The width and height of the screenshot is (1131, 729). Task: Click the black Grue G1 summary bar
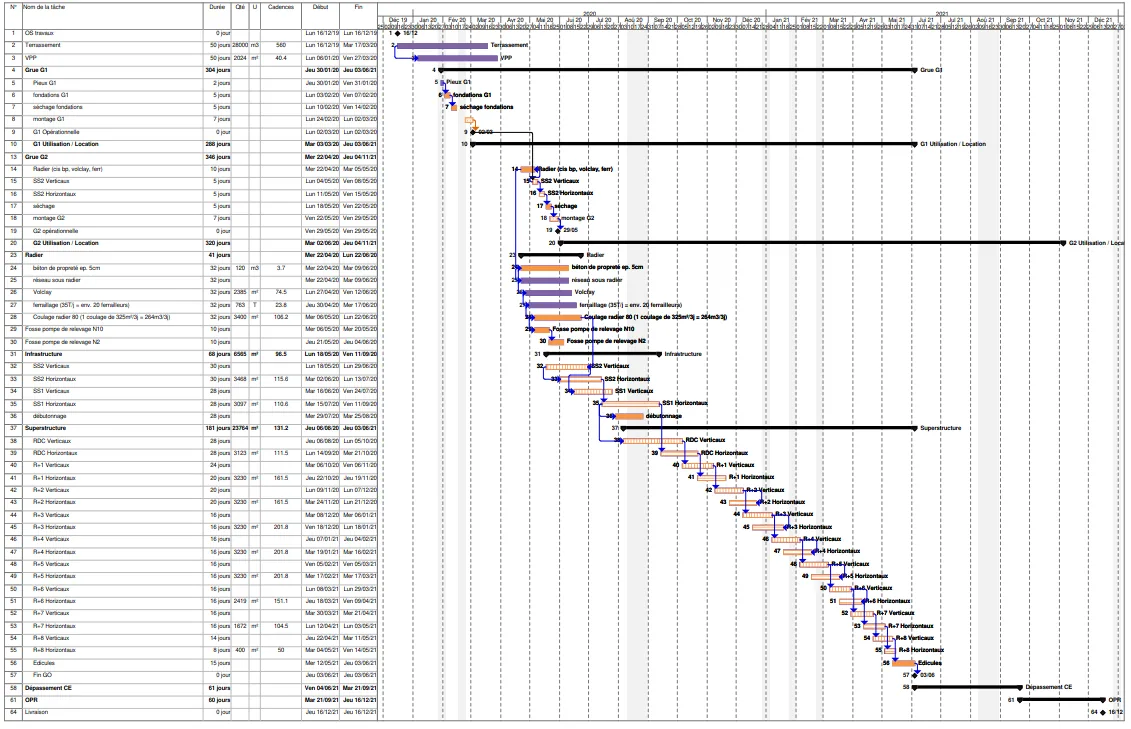point(679,70)
